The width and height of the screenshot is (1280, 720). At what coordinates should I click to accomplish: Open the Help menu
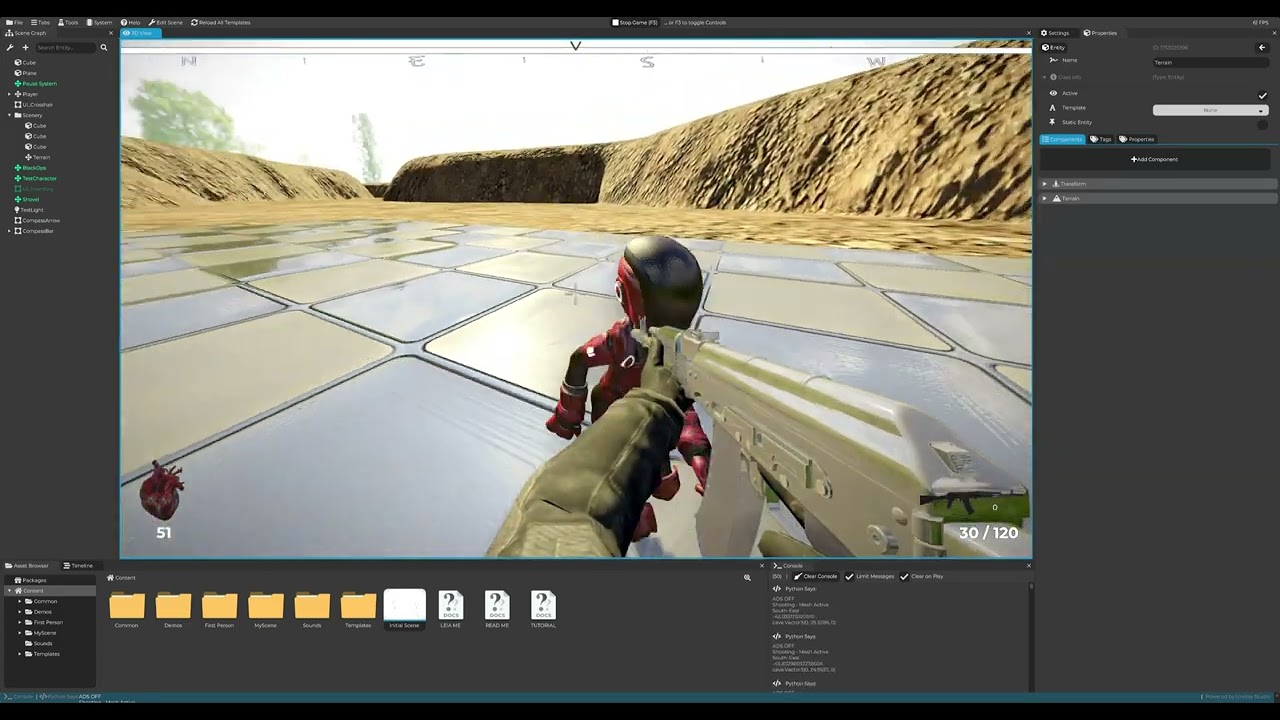coord(131,22)
